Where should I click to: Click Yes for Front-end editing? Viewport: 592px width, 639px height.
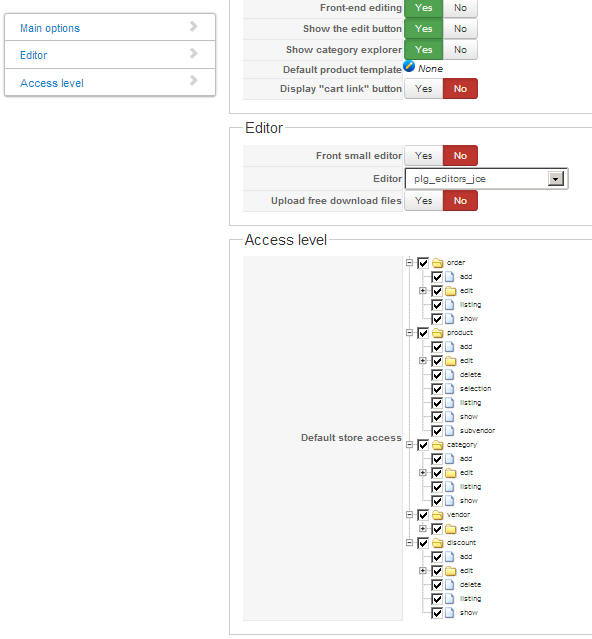[x=424, y=8]
